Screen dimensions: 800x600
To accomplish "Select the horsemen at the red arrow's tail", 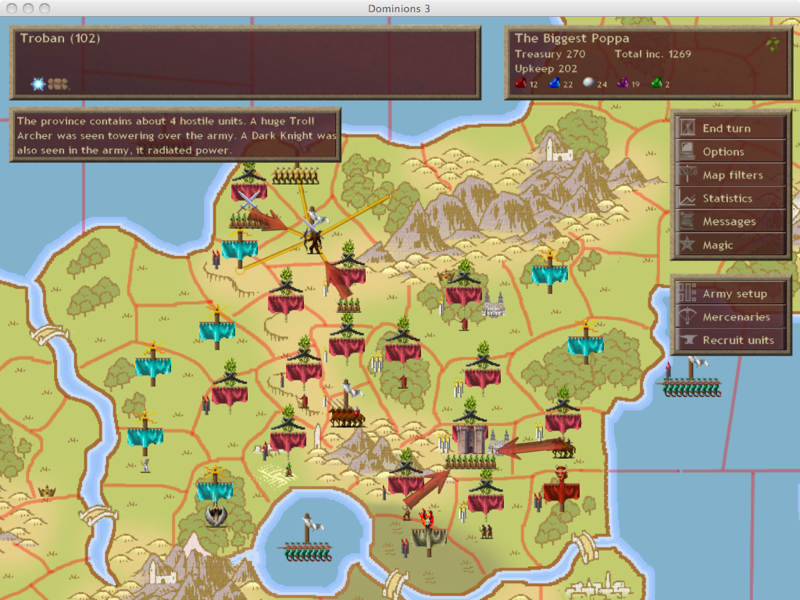I will pos(563,448).
